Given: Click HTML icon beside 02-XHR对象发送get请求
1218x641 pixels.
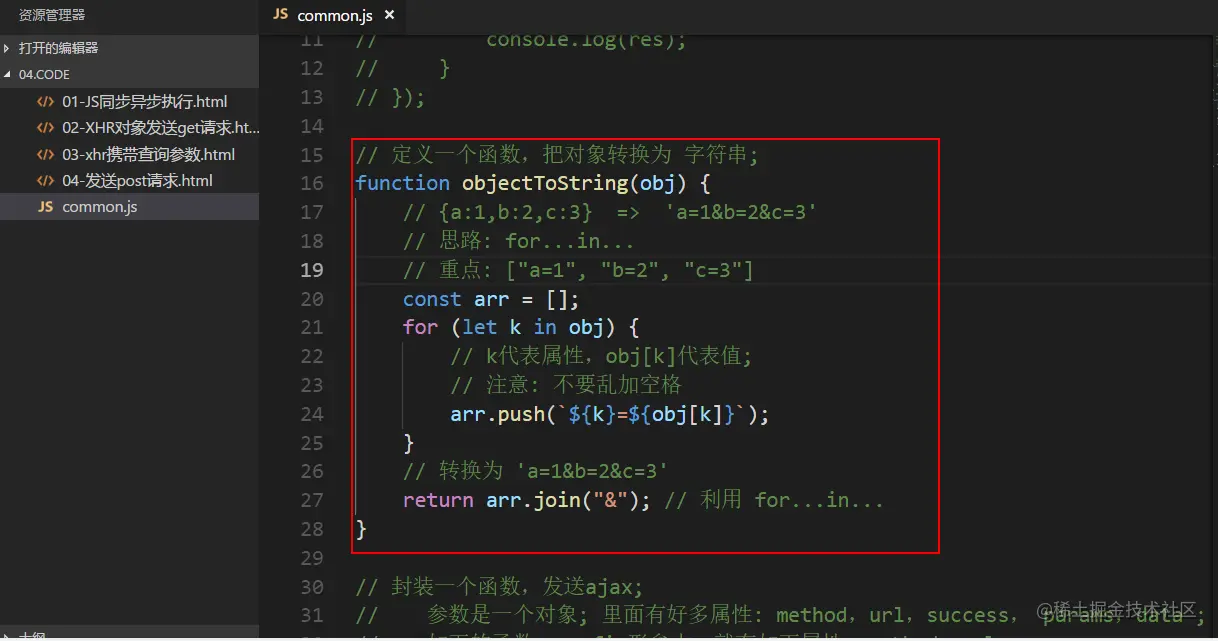Looking at the screenshot, I should pyautogui.click(x=45, y=128).
